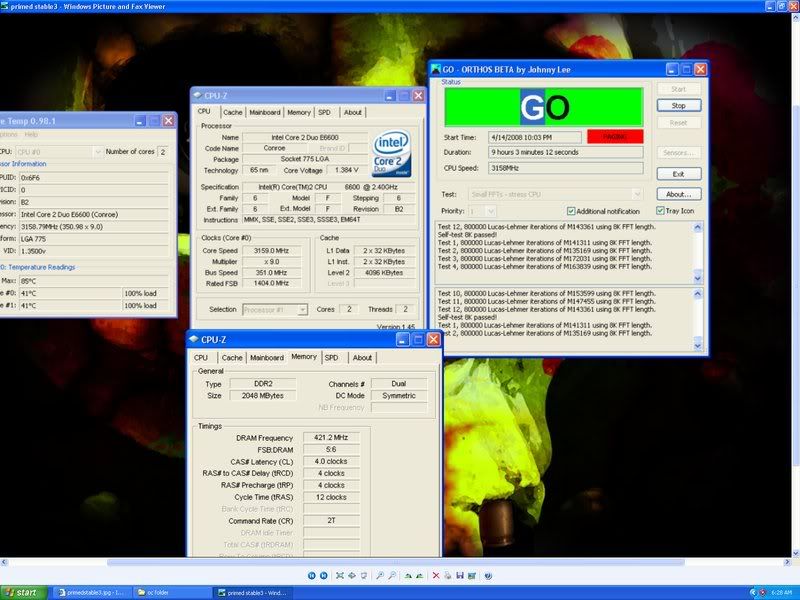
Task: Rotate the picture counterclockwise
Action: pos(419,576)
